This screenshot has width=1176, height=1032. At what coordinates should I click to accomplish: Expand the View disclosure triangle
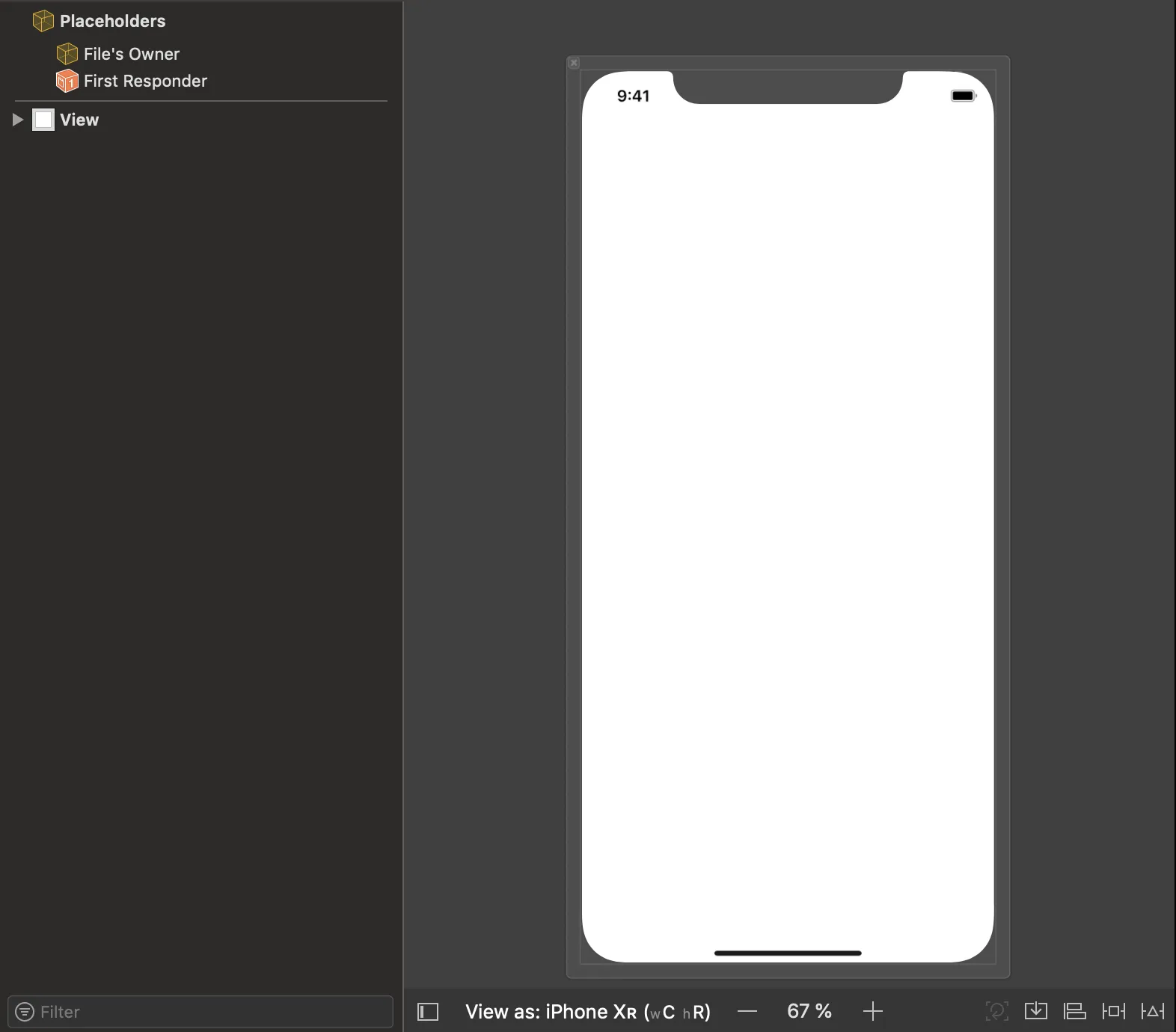18,120
